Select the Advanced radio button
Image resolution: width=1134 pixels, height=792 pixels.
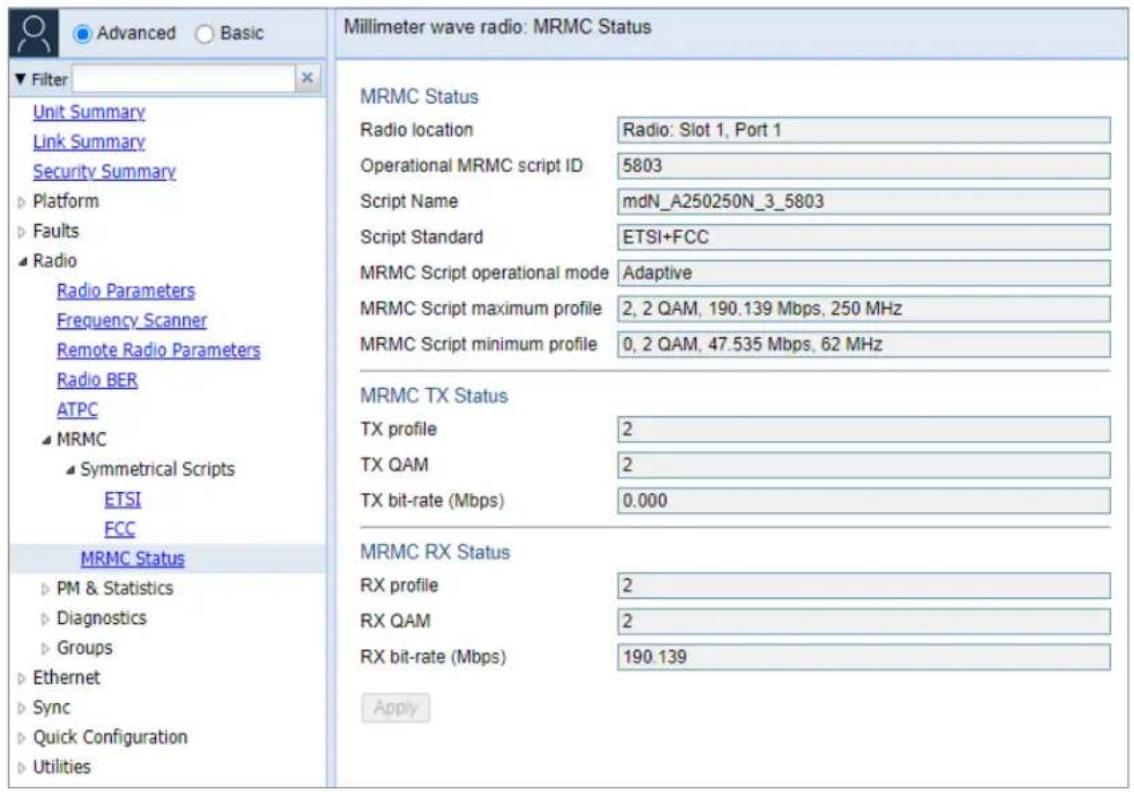pyautogui.click(x=82, y=33)
